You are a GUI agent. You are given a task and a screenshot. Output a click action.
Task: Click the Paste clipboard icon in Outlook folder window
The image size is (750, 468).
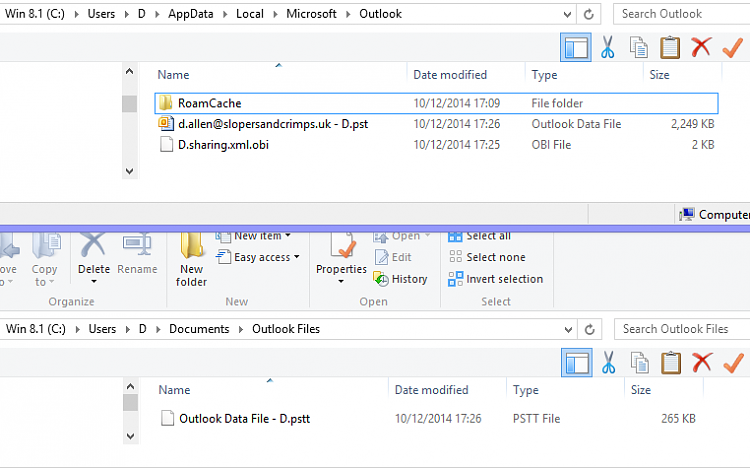[670, 47]
